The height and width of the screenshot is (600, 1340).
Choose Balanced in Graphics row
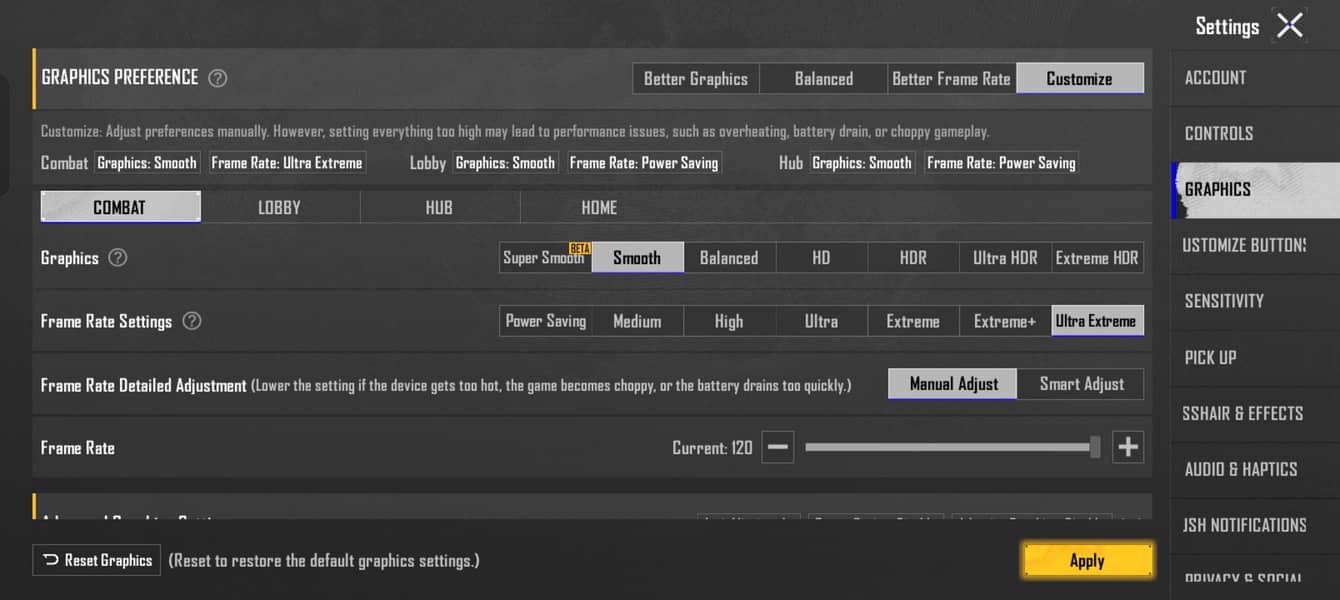point(730,258)
